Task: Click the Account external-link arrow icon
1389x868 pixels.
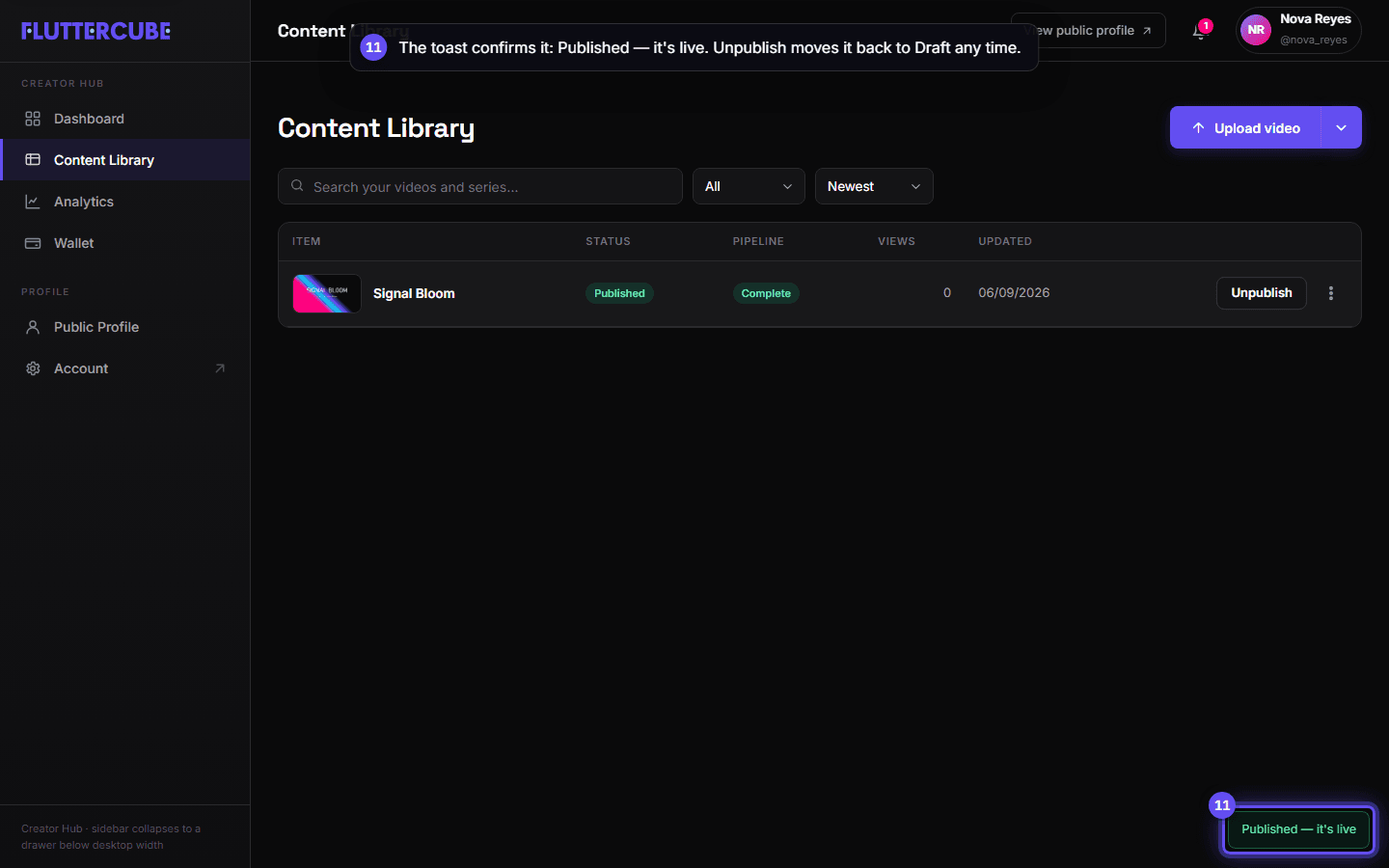Action: pos(220,368)
